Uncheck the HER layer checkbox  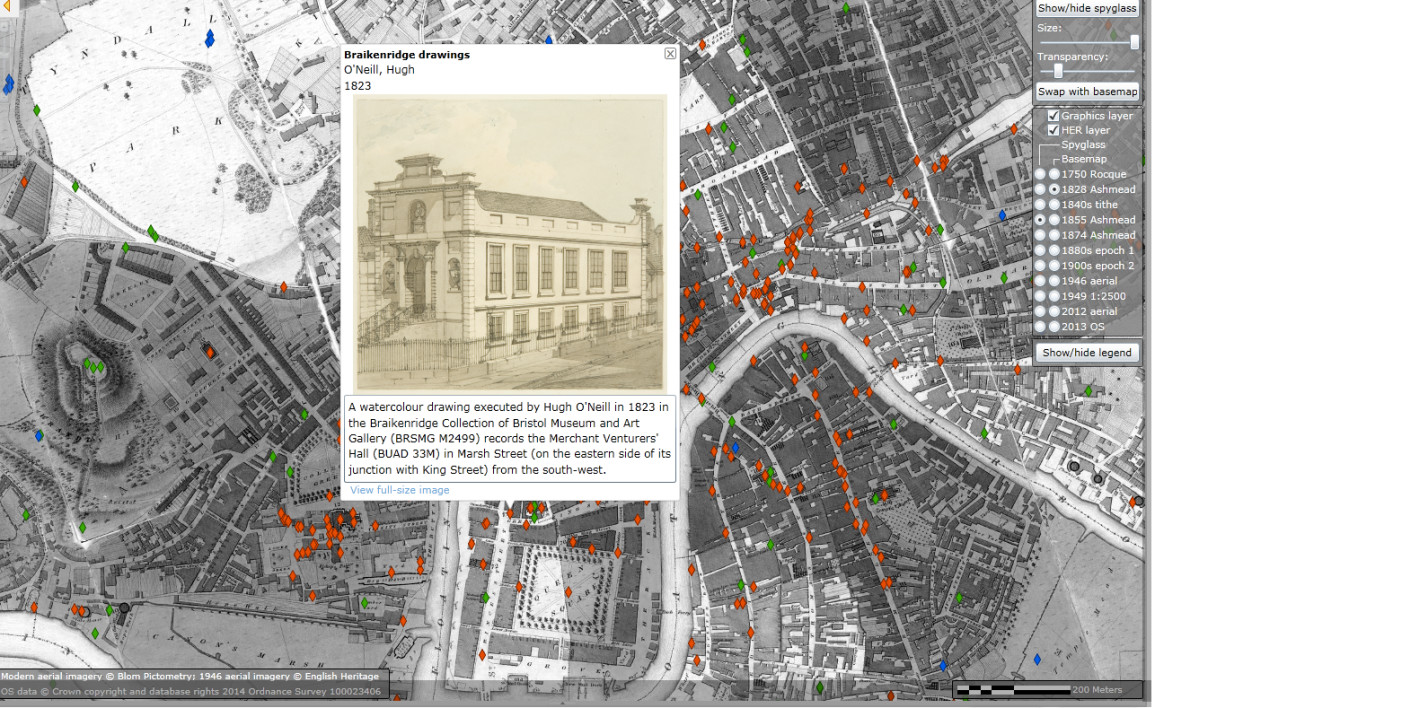pos(1053,130)
